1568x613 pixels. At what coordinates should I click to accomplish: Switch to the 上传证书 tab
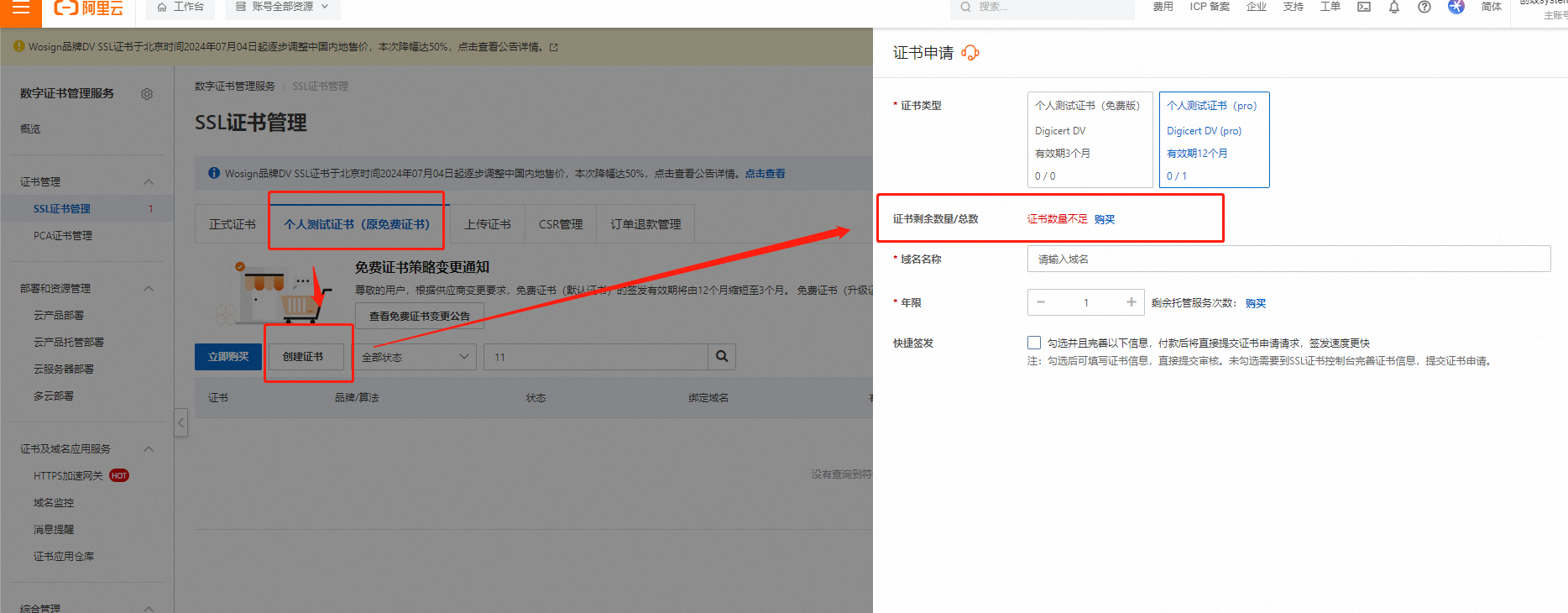pyautogui.click(x=488, y=224)
